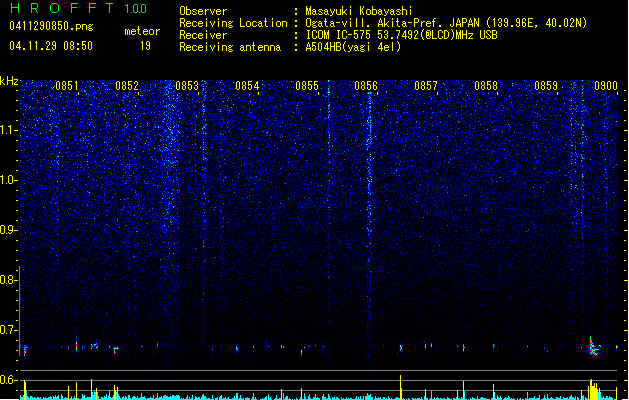Click the 0857 time marker
Screen dimensions: 629x400
426,86
